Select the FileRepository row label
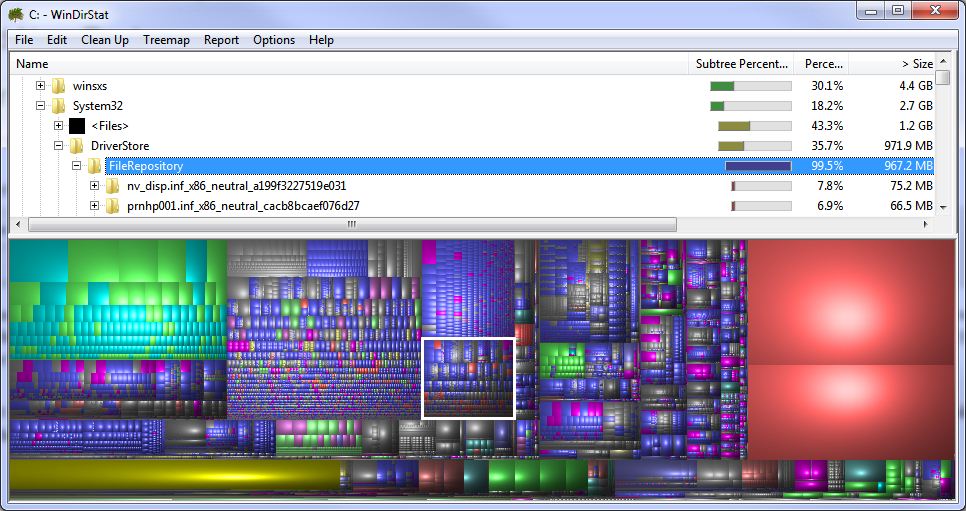The width and height of the screenshot is (966, 511). click(146, 166)
